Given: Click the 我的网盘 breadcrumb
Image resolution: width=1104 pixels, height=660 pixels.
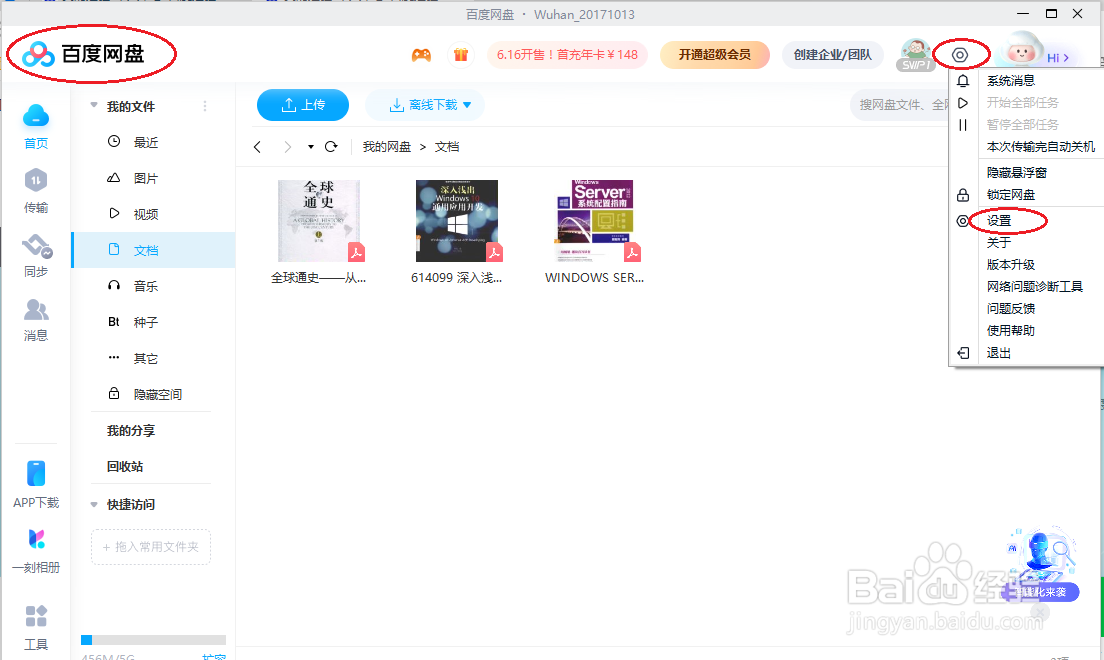Looking at the screenshot, I should [x=387, y=147].
